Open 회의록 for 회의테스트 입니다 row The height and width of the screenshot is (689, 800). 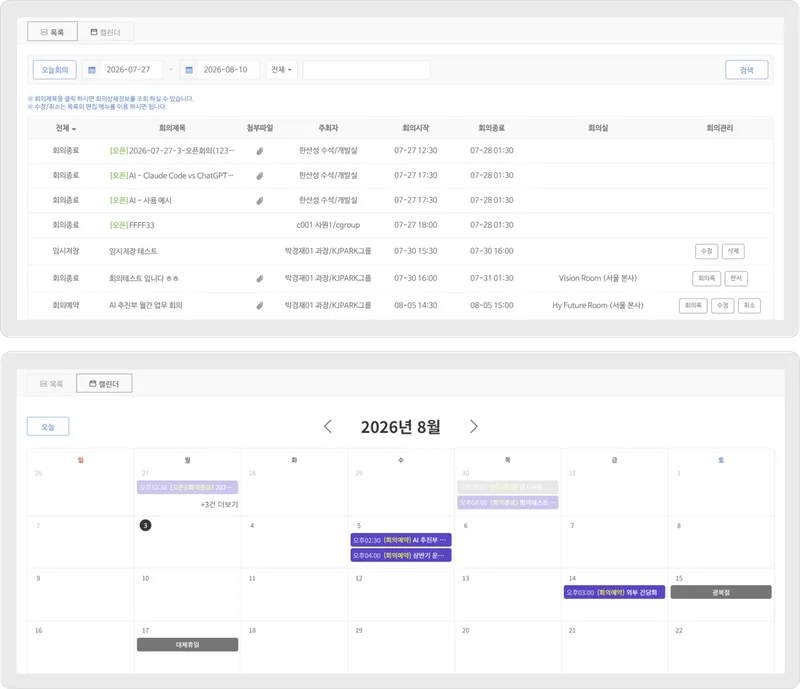(x=707, y=278)
